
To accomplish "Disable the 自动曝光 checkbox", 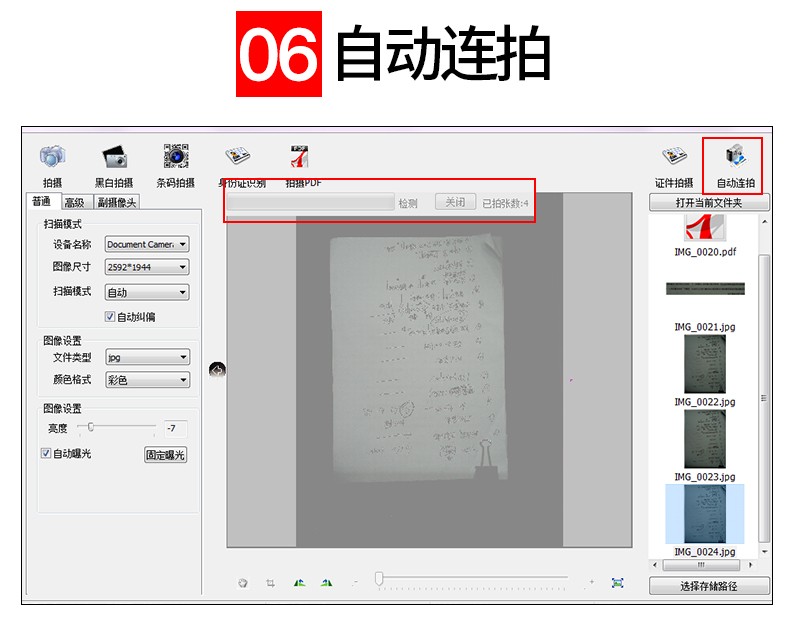I will [46, 453].
